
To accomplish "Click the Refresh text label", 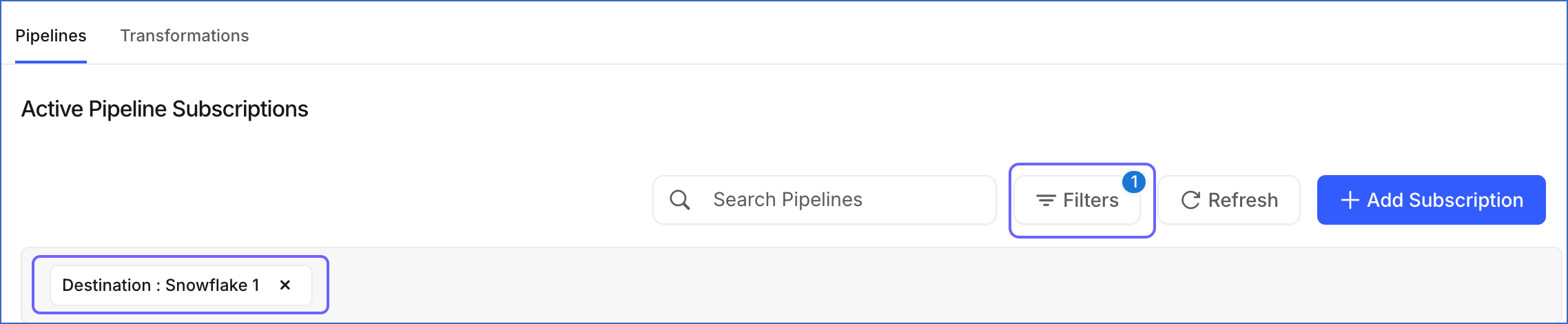I will pos(1243,201).
